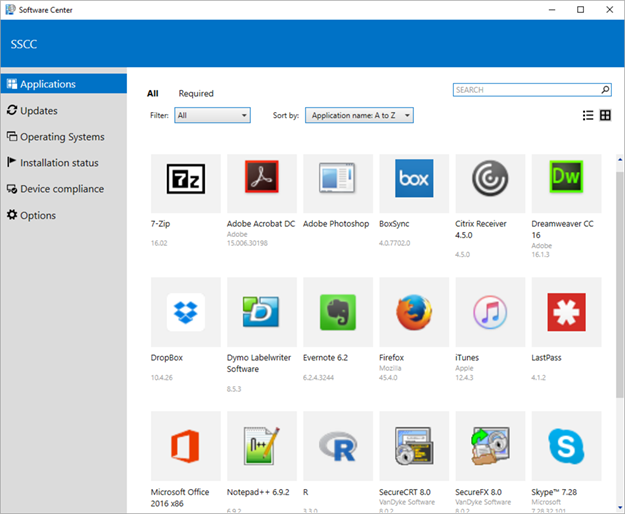Click the Software Center title bar icon
Image resolution: width=625 pixels, height=514 pixels.
pyautogui.click(x=10, y=10)
